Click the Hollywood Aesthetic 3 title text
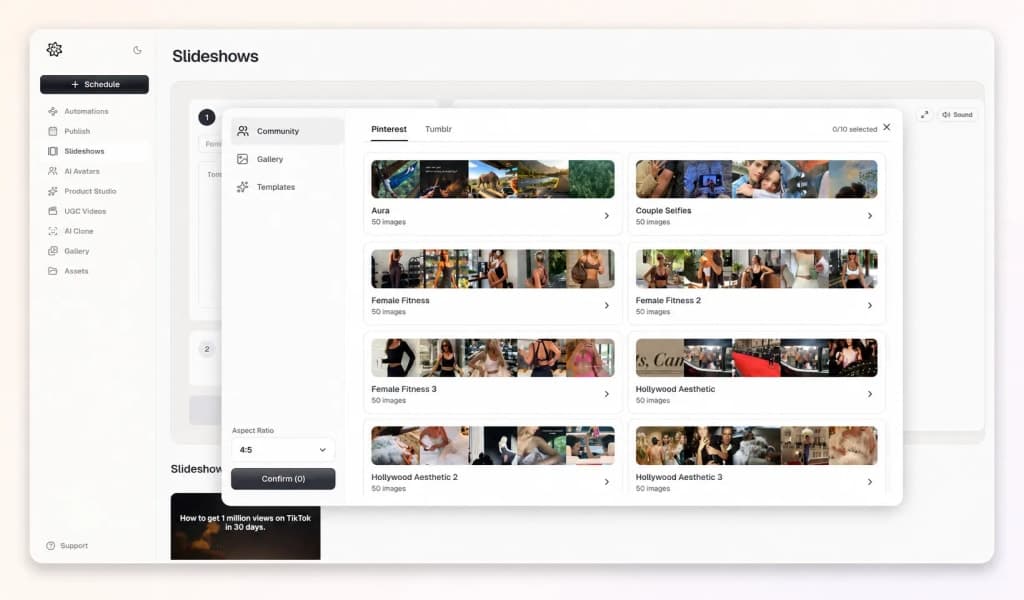This screenshot has width=1024, height=600. click(679, 477)
